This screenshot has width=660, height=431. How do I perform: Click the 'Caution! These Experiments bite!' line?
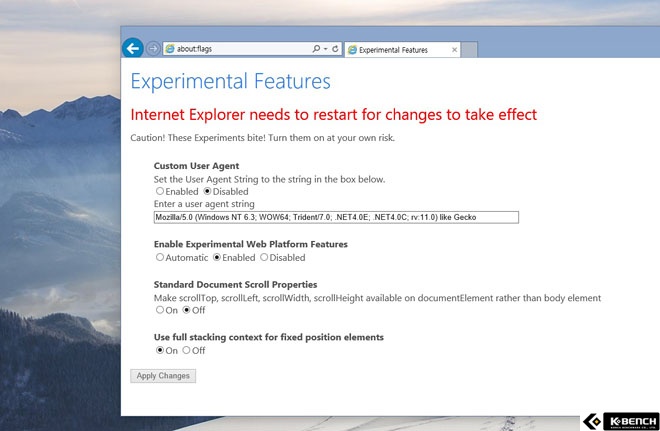point(262,138)
